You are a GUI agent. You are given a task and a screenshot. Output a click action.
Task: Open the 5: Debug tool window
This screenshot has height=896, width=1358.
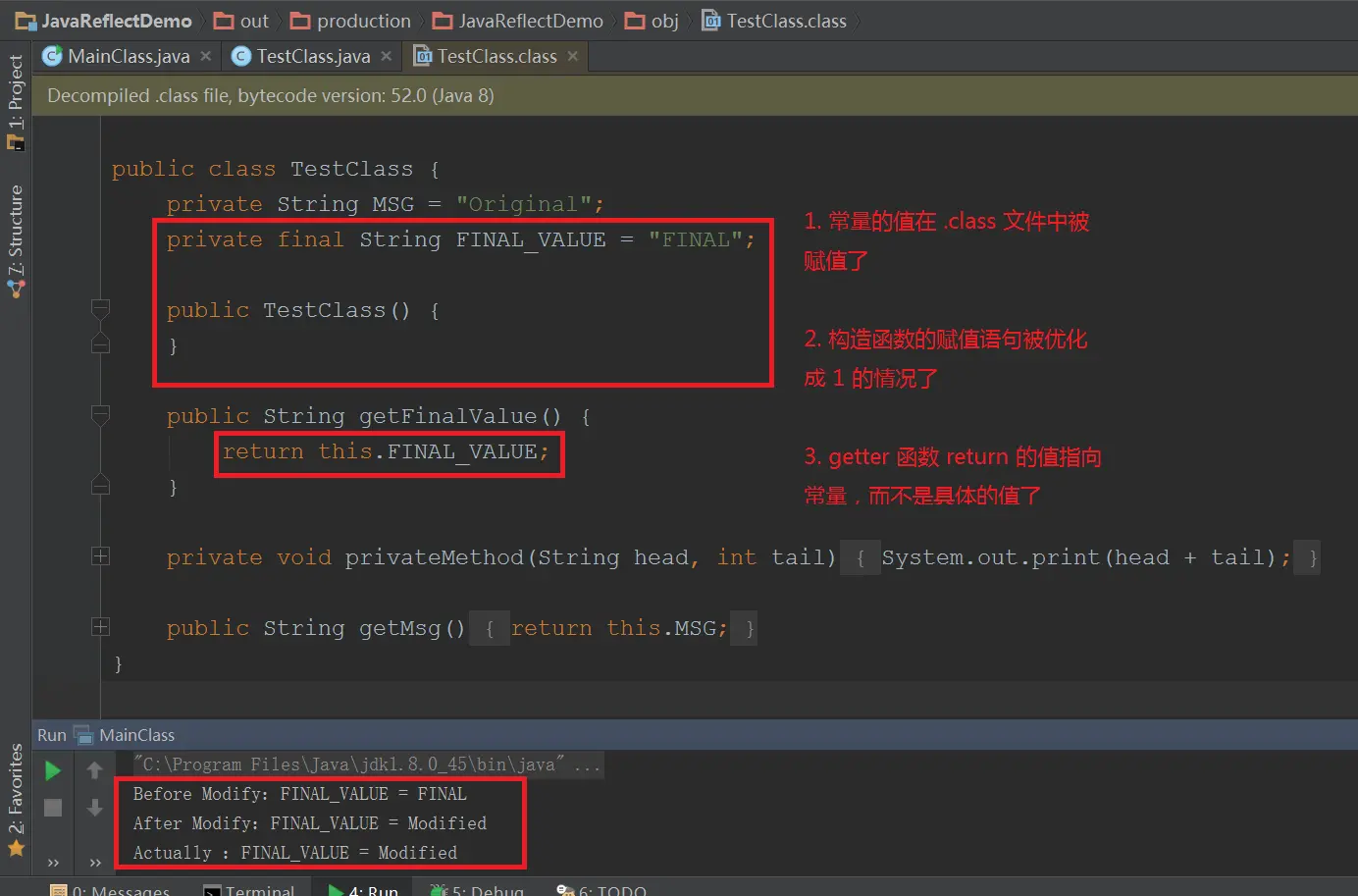point(477,890)
